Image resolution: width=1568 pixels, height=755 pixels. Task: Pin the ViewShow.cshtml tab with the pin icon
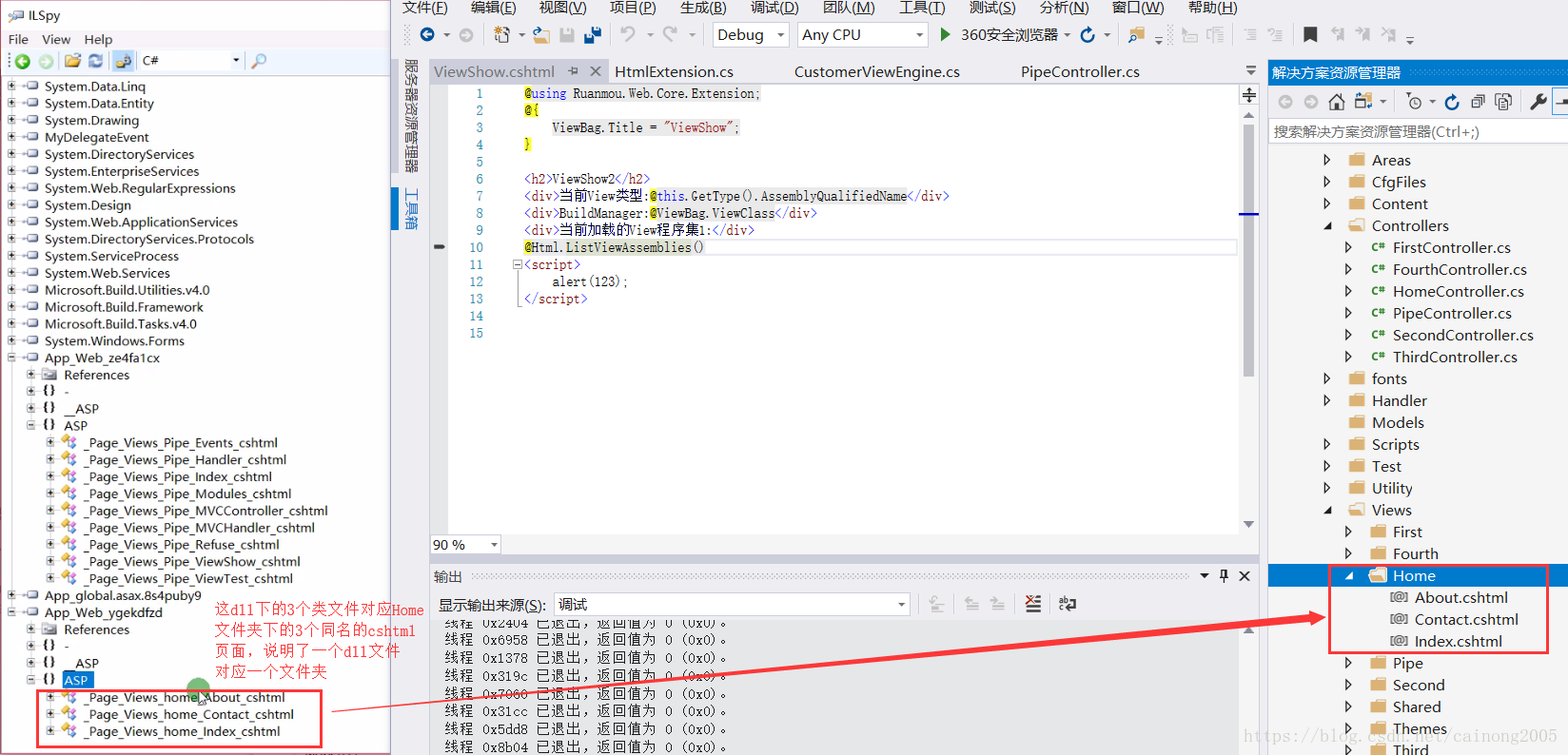(573, 71)
